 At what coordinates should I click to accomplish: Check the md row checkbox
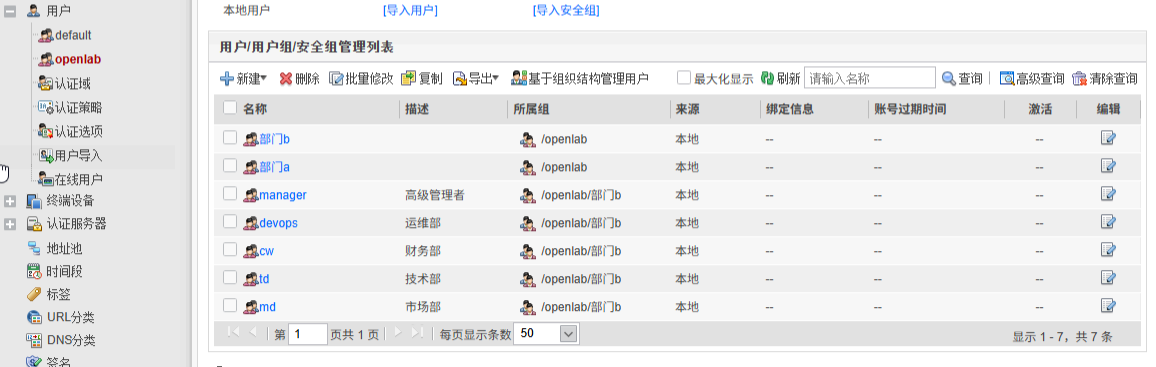[230, 305]
